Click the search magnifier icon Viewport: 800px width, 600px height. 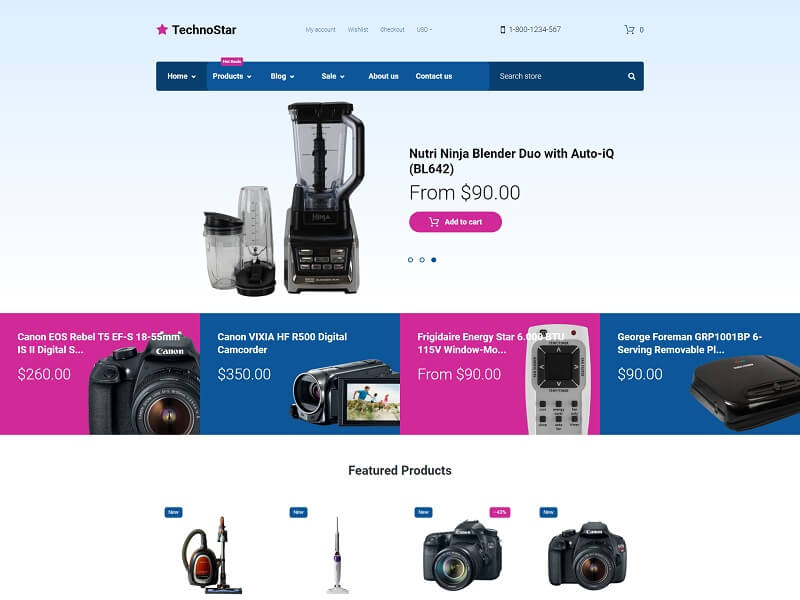(x=632, y=77)
